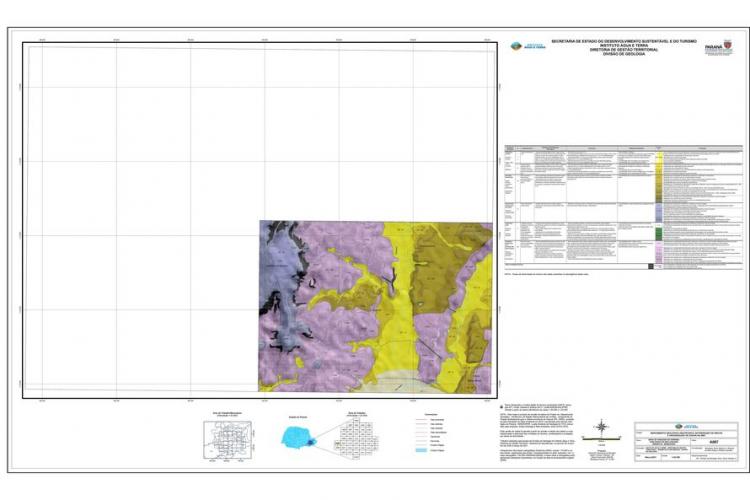This screenshot has width=750, height=500.
Task: Select the blue-lavender swatch in the legend table
Action: (659, 212)
